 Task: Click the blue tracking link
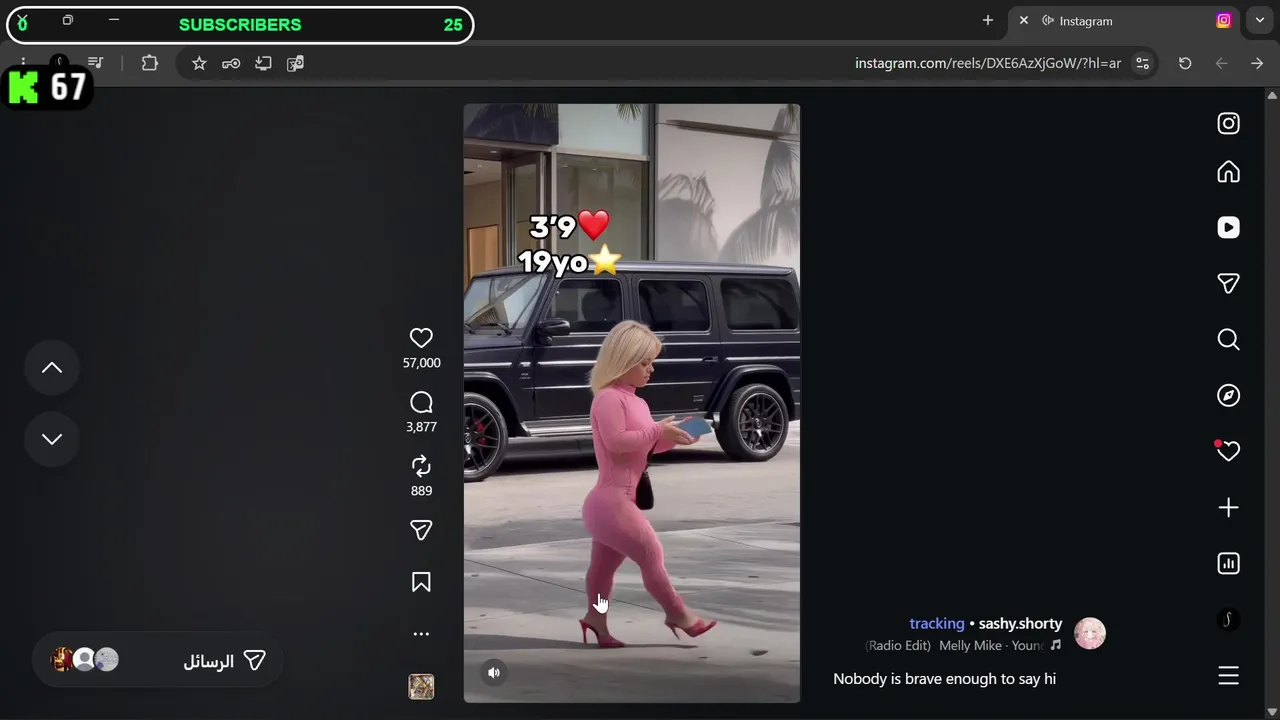click(x=937, y=624)
